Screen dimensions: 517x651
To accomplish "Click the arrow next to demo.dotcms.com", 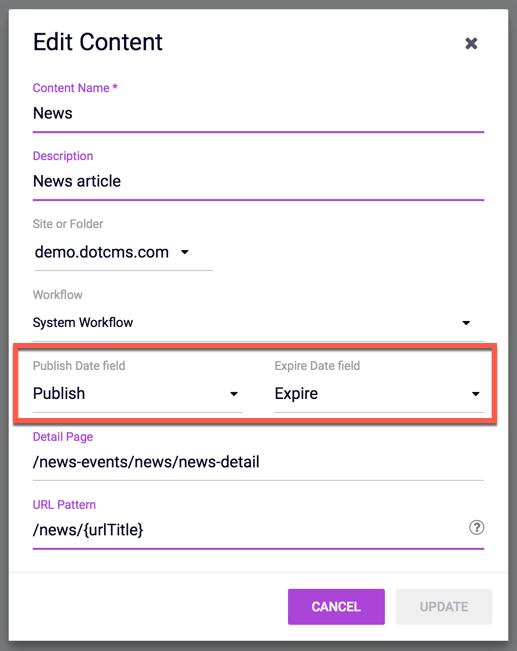I will [185, 252].
